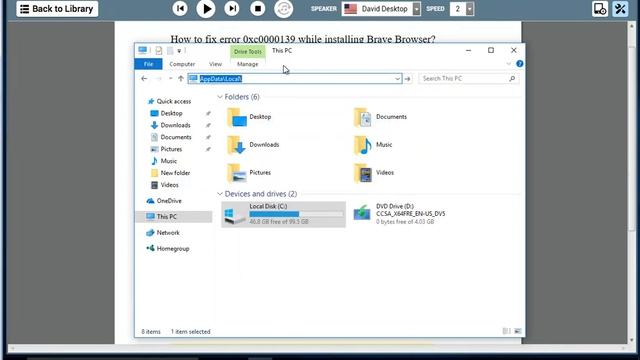Click the address bar showing AppData\Local
The height and width of the screenshot is (360, 640).
[294, 78]
